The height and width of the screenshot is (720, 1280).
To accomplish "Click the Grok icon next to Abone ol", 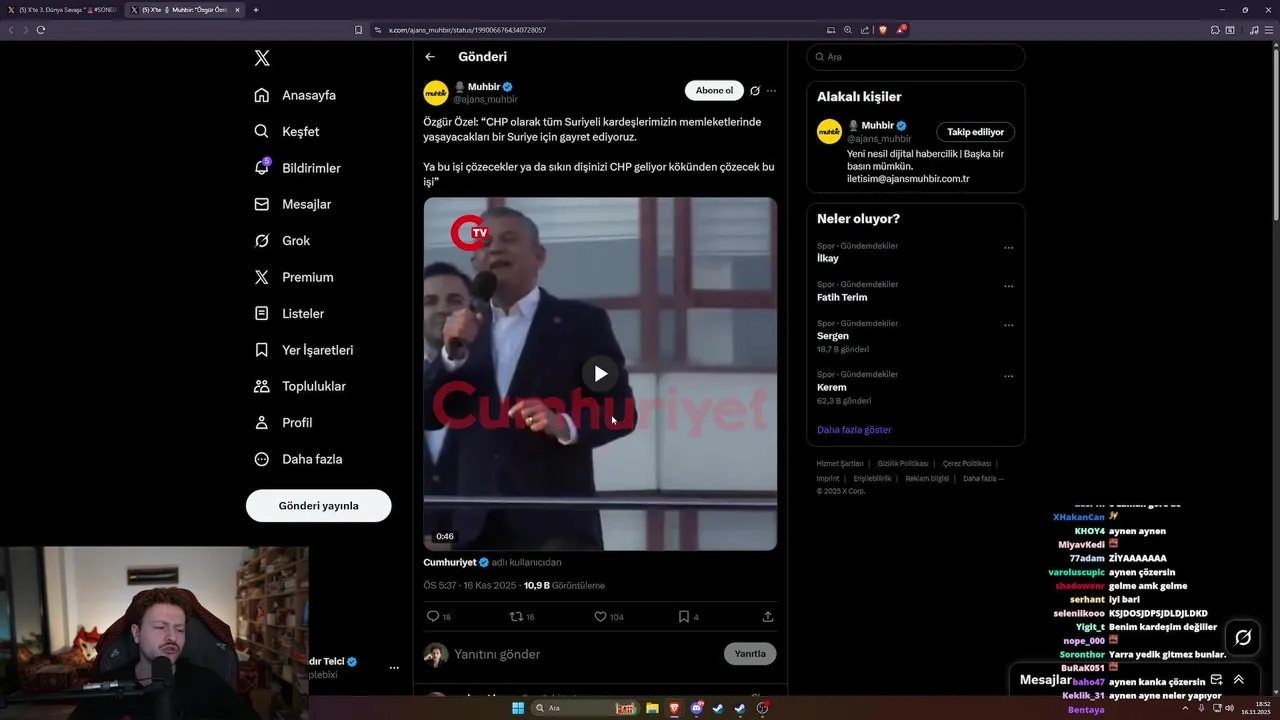I will point(755,91).
